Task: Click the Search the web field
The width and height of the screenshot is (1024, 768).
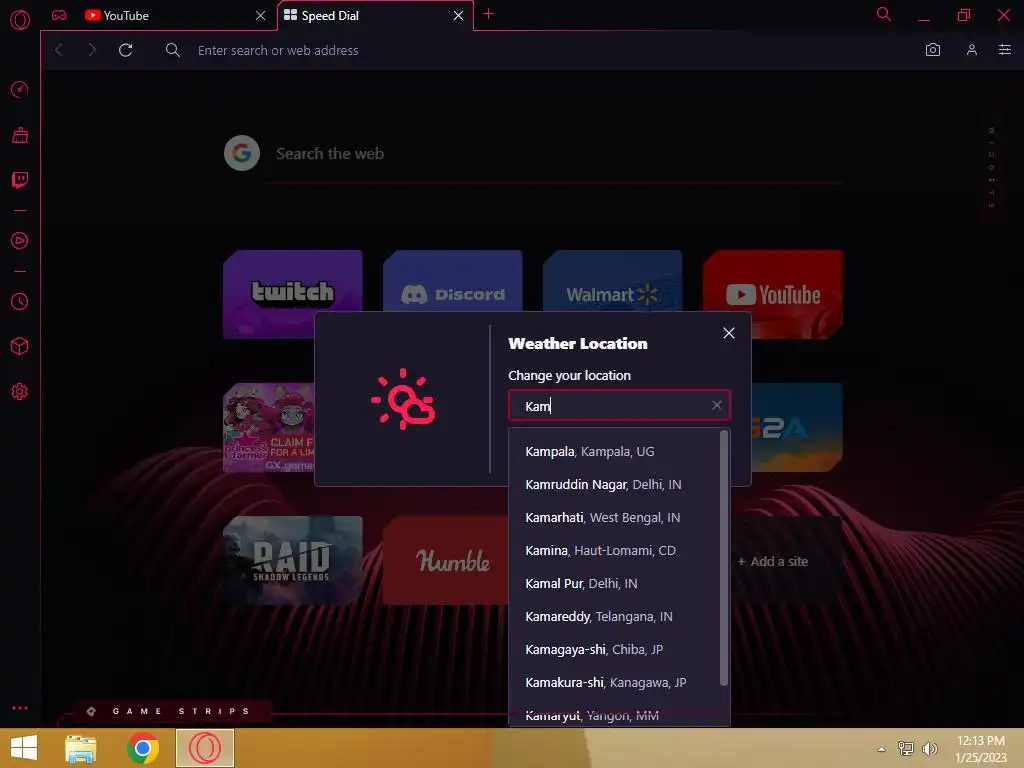Action: pyautogui.click(x=554, y=154)
